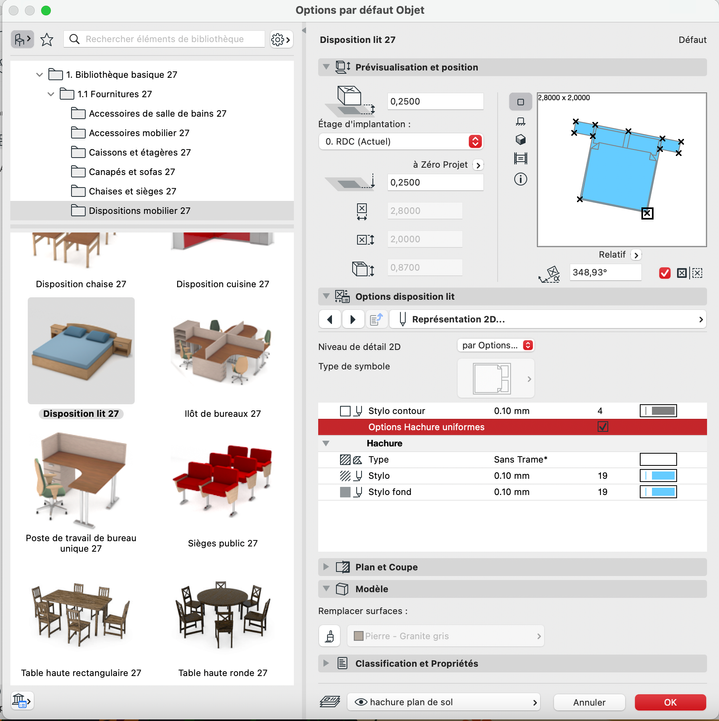Click the page list icon beside arrows
Viewport: 719px width, 721px height.
[x=377, y=319]
